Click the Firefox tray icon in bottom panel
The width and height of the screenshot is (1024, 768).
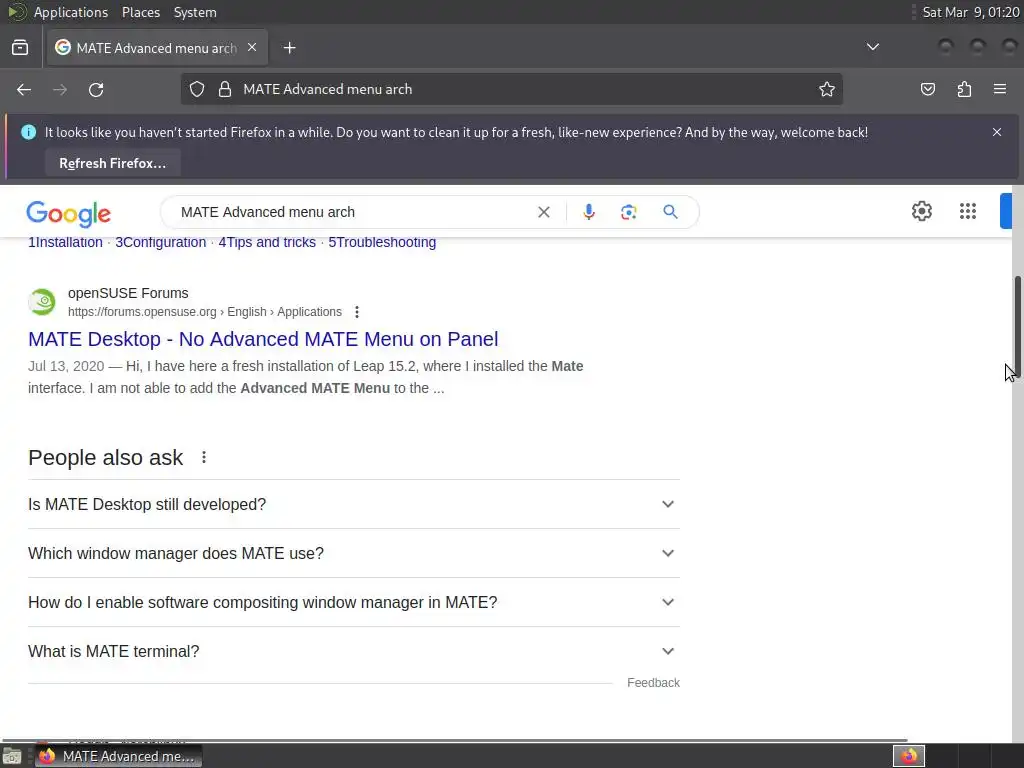908,756
